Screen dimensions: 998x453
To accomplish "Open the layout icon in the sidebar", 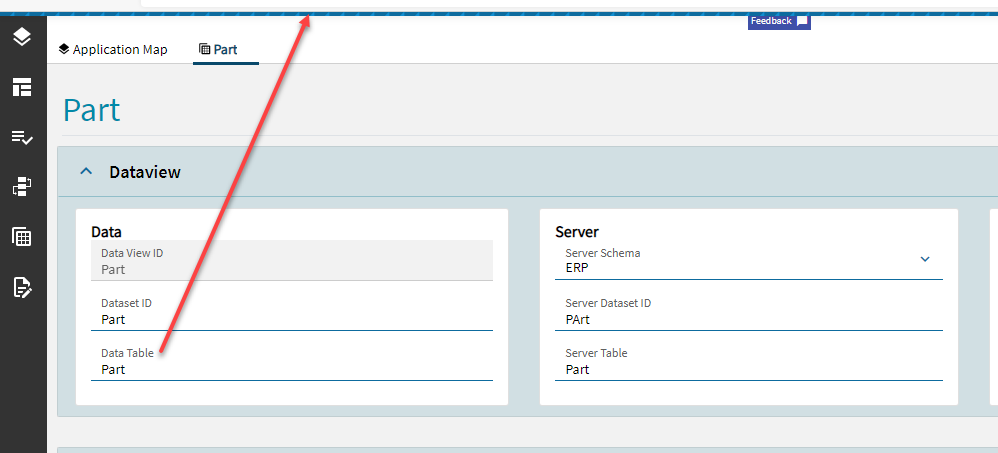I will tap(22, 87).
